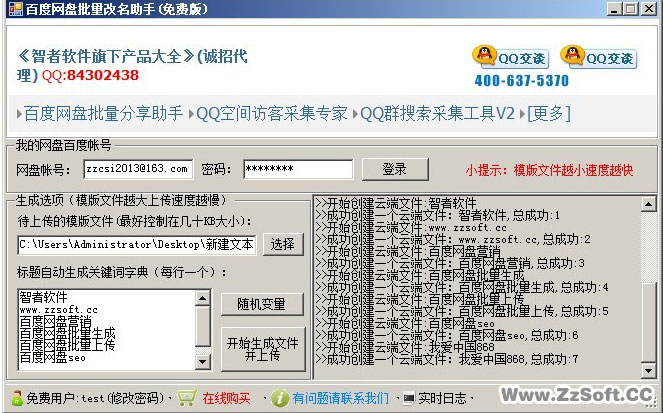Click the free user avatar icon
Image resolution: width=663 pixels, height=413 pixels.
click(x=17, y=398)
